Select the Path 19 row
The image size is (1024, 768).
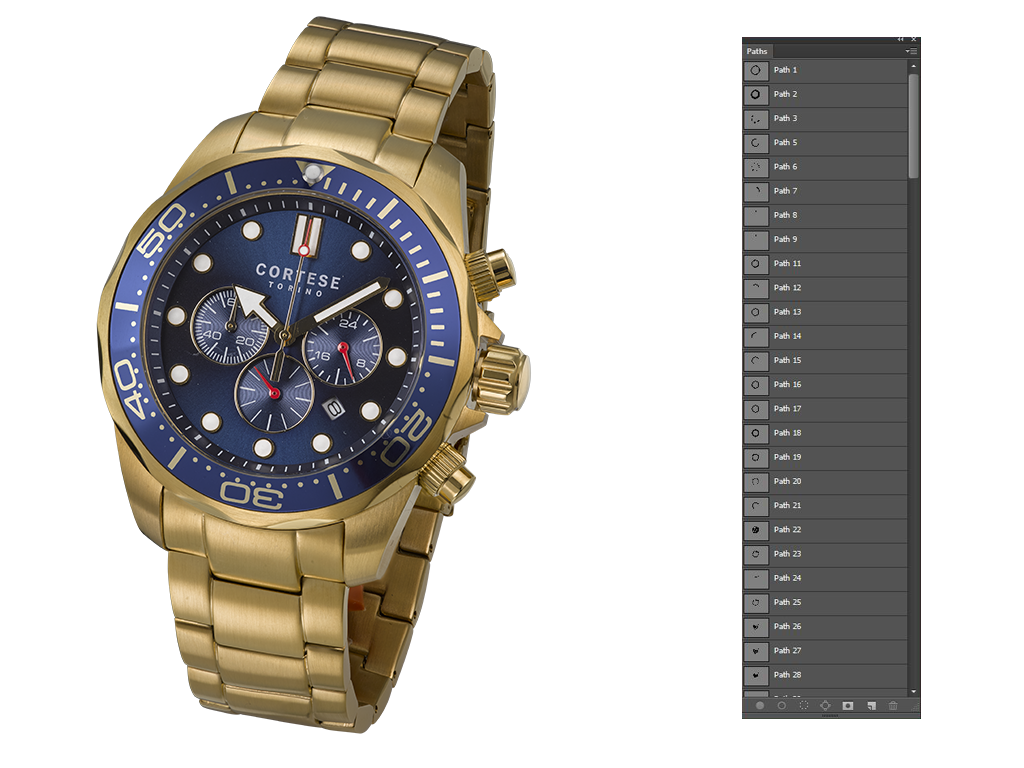[825, 456]
